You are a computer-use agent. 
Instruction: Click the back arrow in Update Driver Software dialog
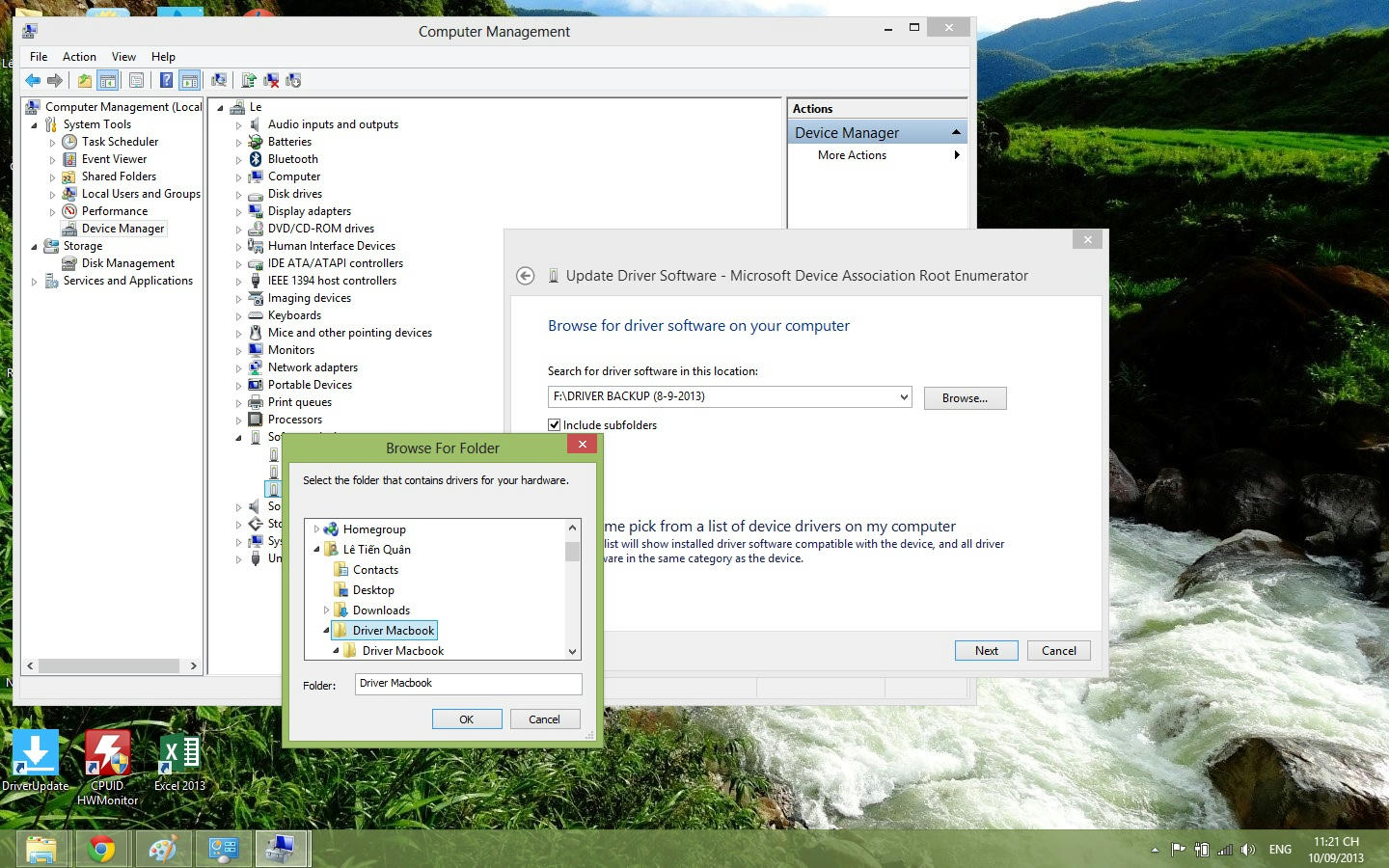click(x=525, y=276)
